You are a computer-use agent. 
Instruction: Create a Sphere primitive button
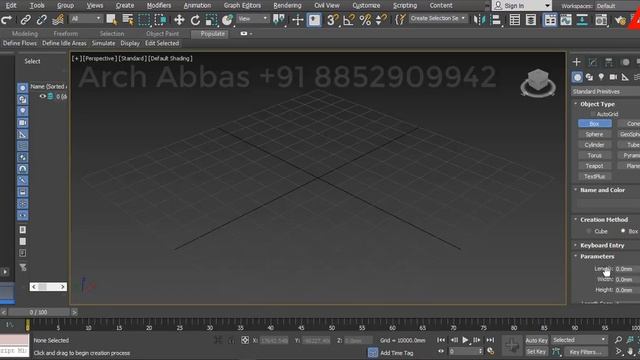click(x=594, y=134)
